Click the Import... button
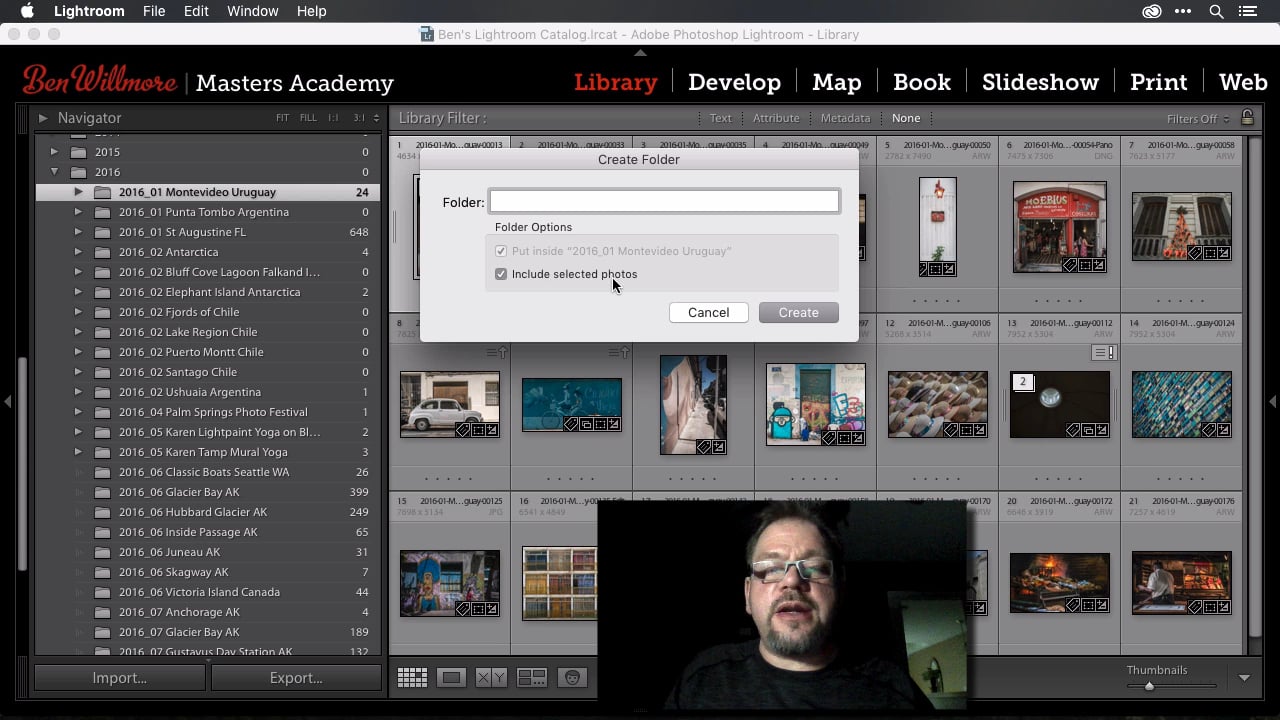Viewport: 1280px width, 720px height. click(120, 678)
